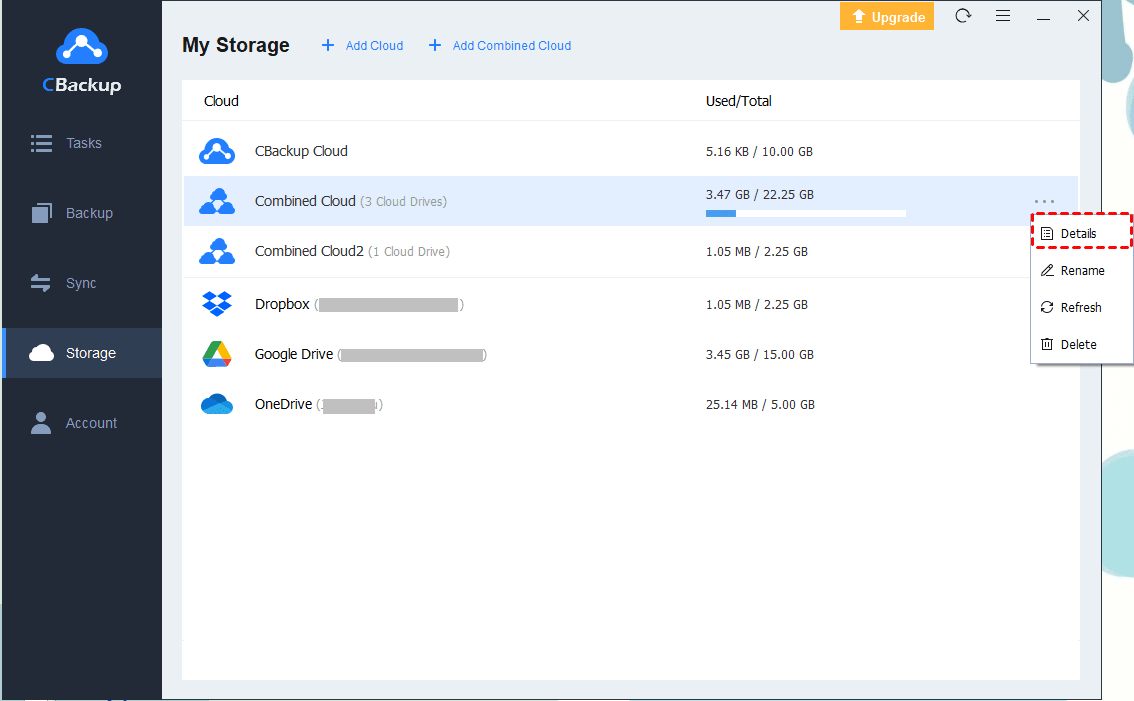Click the refresh icon in title bar
The height and width of the screenshot is (701, 1134).
tap(963, 16)
